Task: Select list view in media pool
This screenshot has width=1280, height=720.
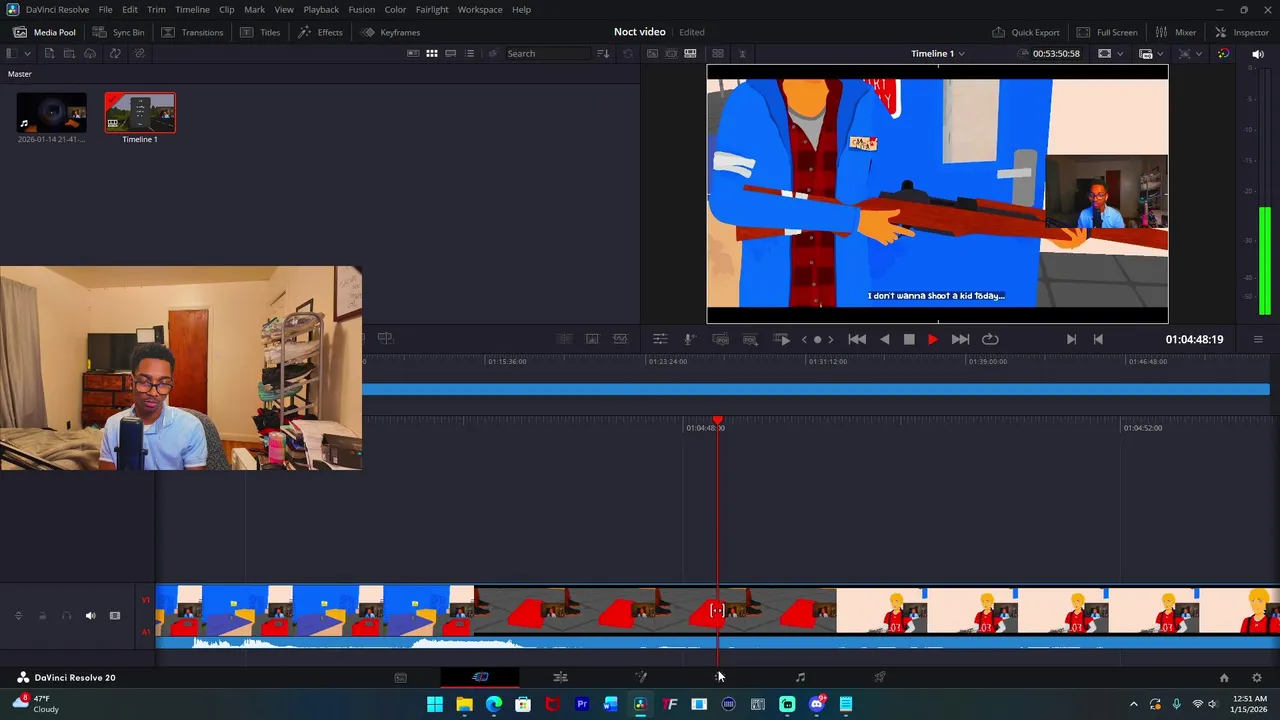Action: 470,53
